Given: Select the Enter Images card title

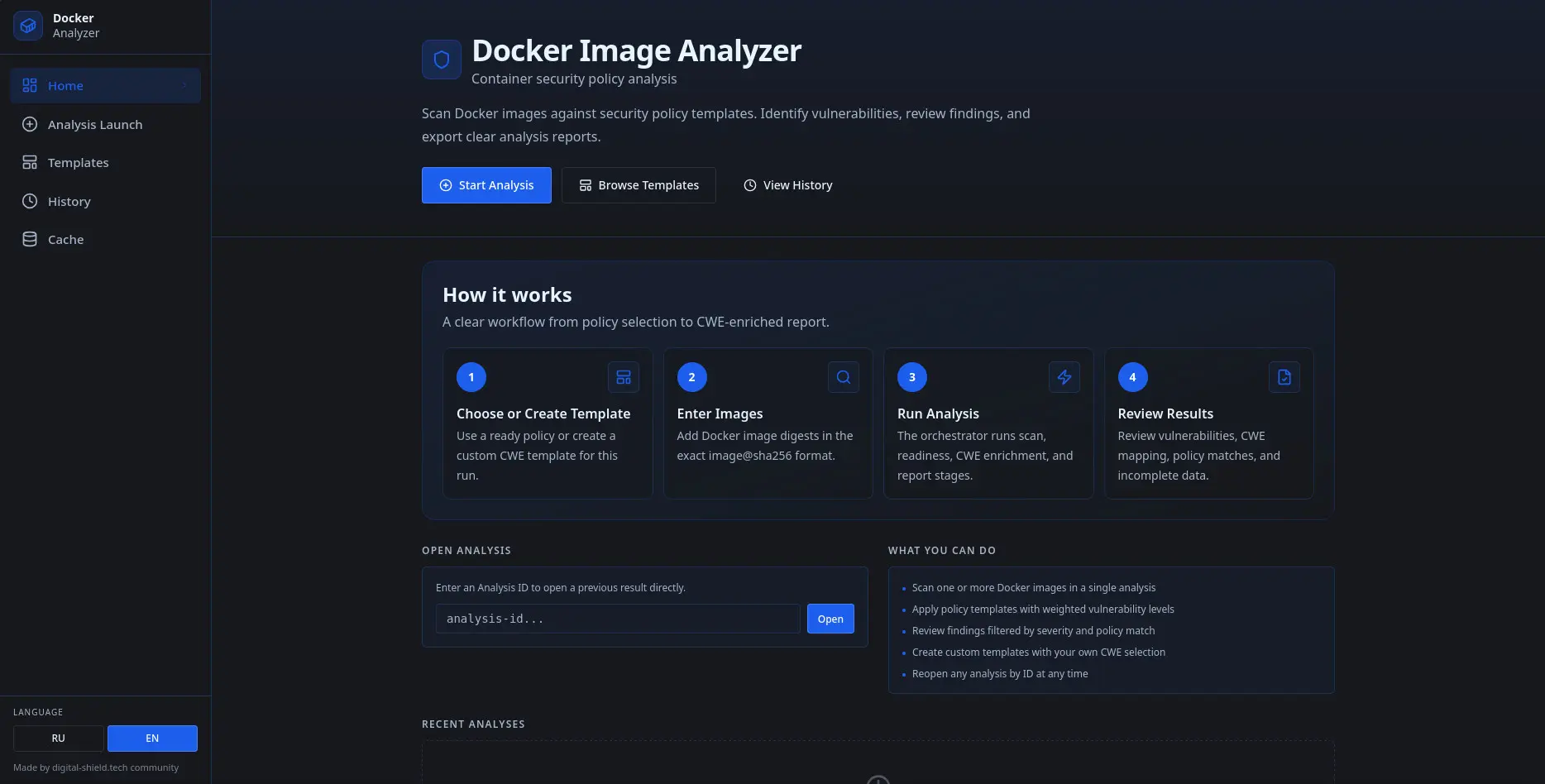Looking at the screenshot, I should pyautogui.click(x=720, y=414).
